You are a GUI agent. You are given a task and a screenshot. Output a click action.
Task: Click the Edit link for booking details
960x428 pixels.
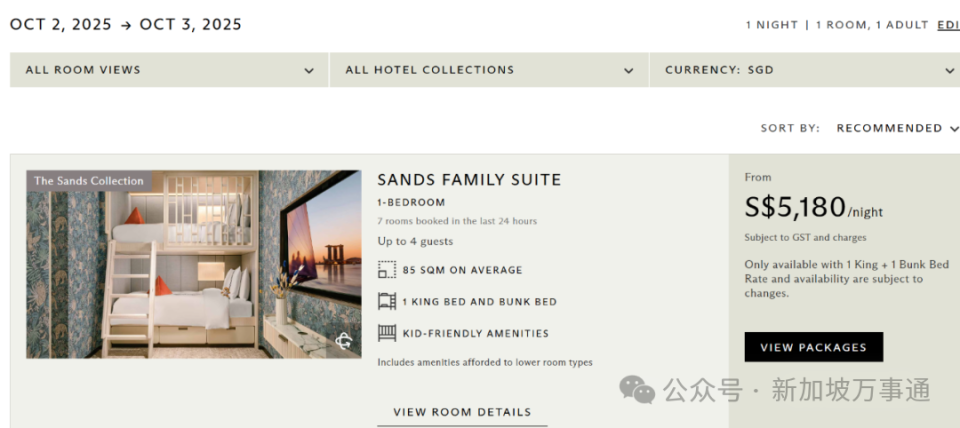[x=948, y=25]
